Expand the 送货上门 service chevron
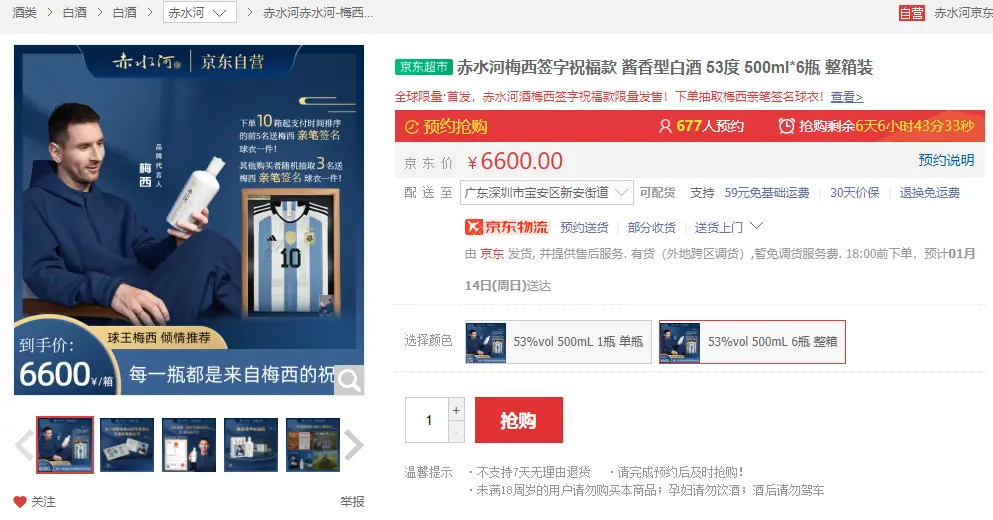Viewport: 993px width, 520px height. coord(756,226)
